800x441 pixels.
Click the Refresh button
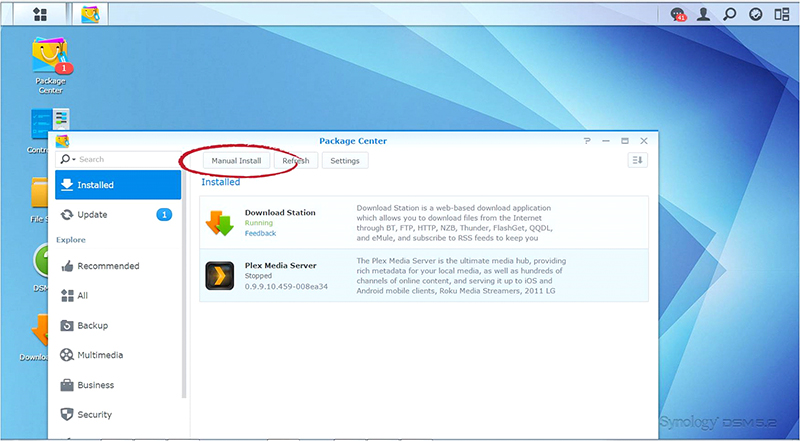point(296,161)
